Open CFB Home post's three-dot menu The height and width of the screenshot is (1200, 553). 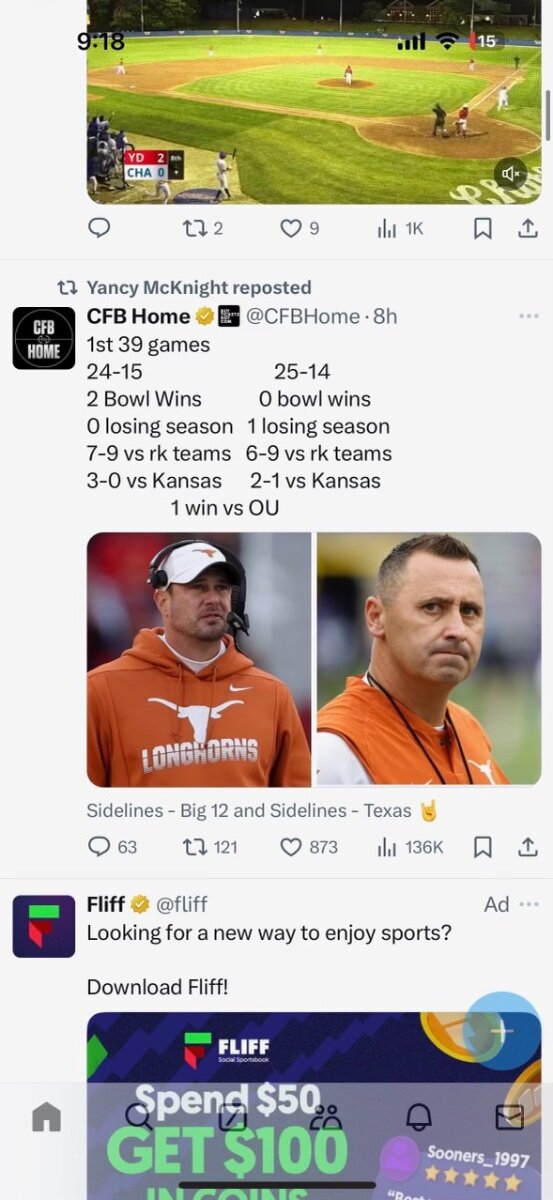click(x=529, y=316)
